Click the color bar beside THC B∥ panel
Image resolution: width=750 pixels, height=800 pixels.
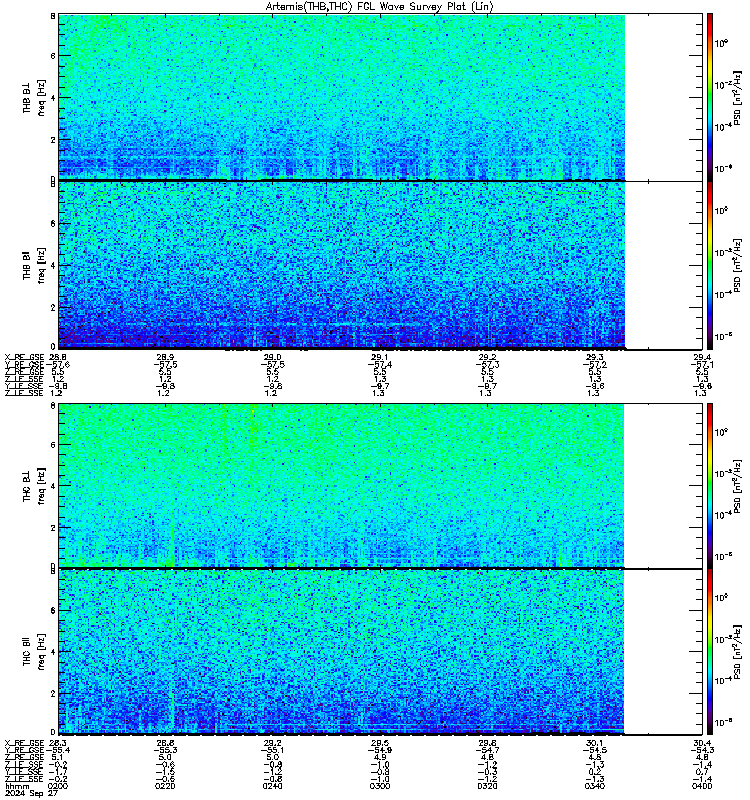pos(710,652)
